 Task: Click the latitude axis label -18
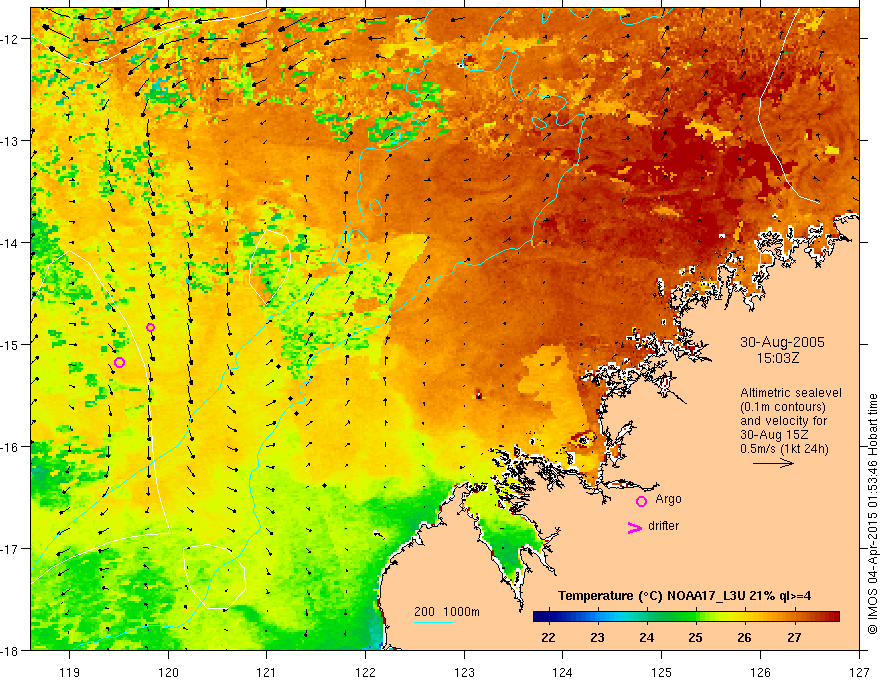tap(11, 650)
